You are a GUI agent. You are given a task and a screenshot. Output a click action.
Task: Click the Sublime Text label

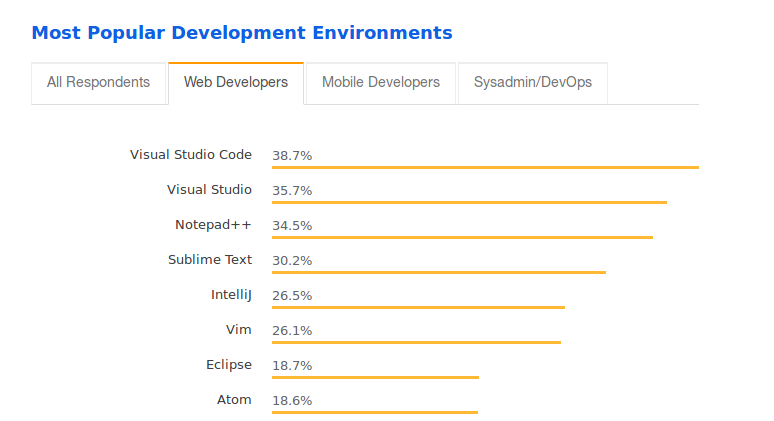pyautogui.click(x=210, y=260)
